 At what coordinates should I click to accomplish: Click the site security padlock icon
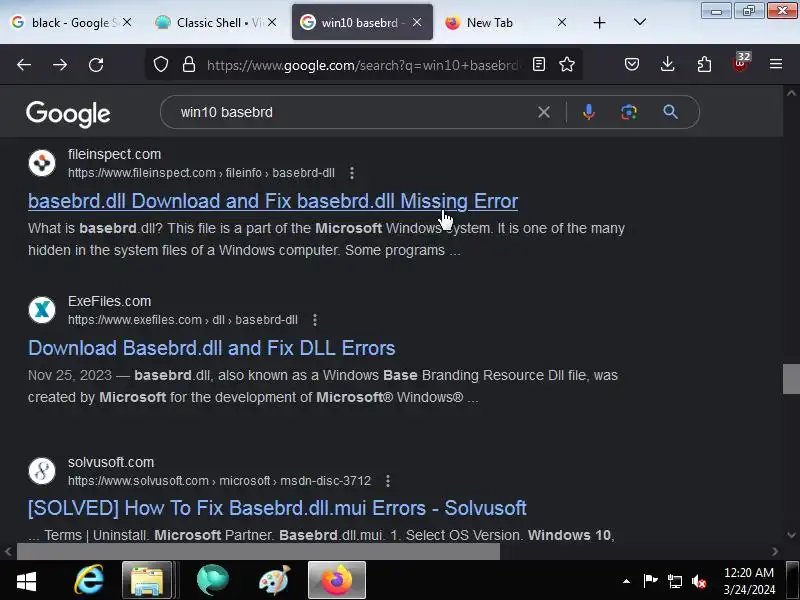(x=189, y=65)
